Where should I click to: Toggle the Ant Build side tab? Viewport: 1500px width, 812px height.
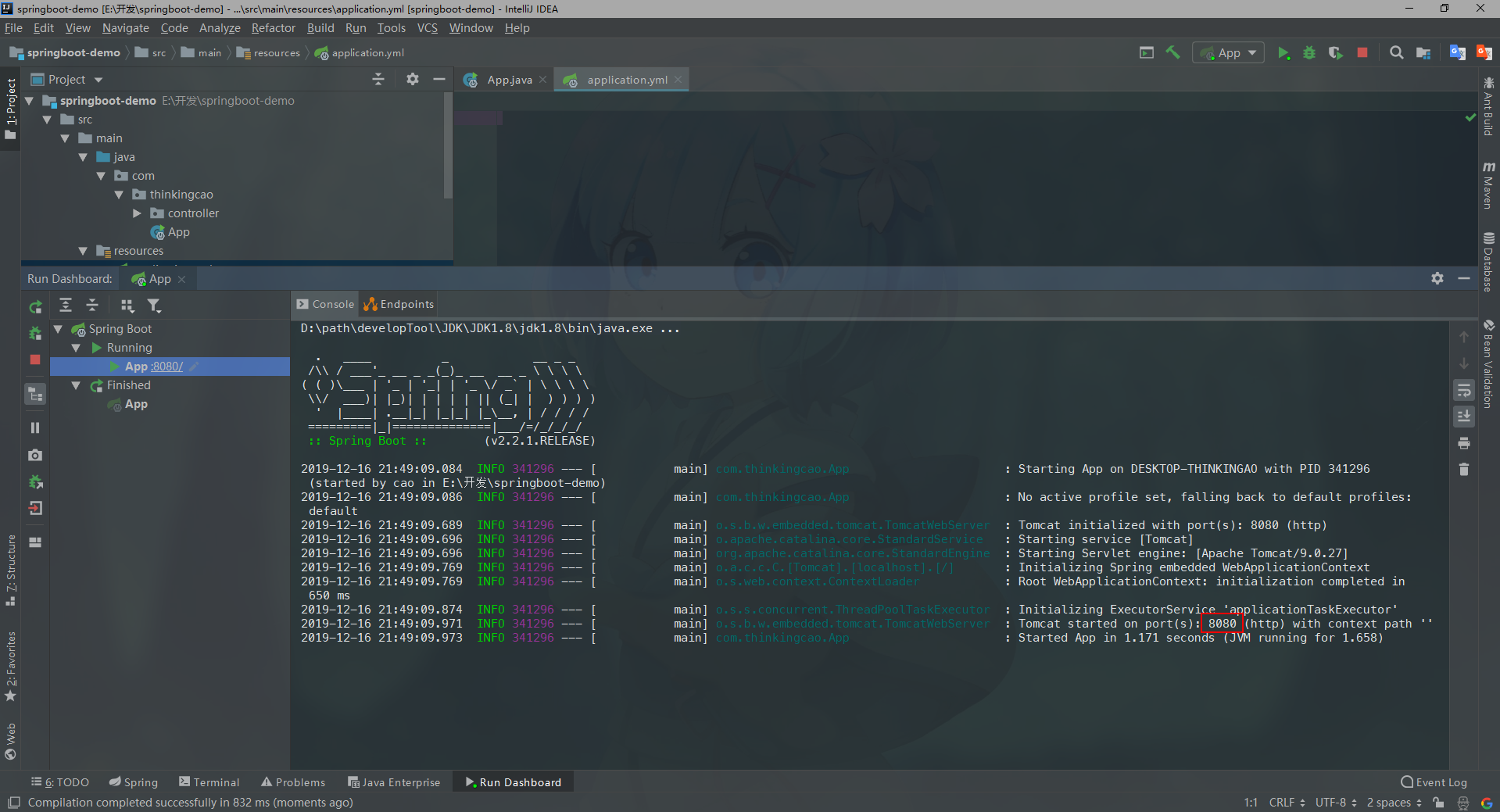pos(1488,106)
